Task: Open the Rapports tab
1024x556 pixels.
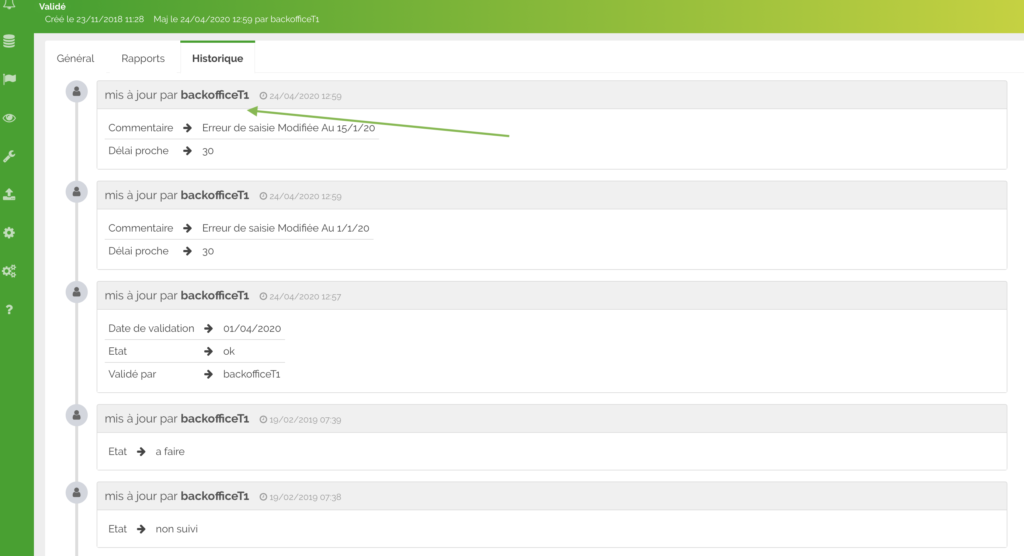Action: pyautogui.click(x=143, y=59)
